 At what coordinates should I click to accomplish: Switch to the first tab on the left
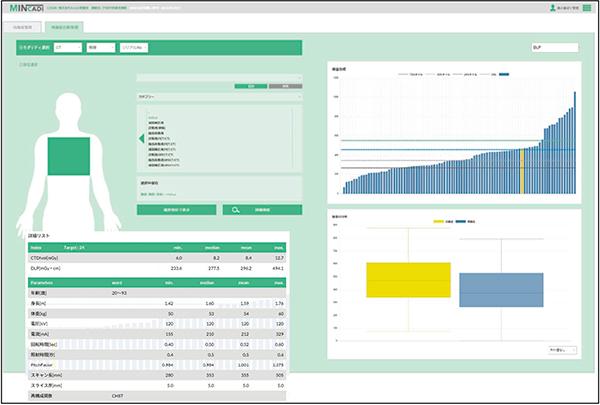coord(27,25)
